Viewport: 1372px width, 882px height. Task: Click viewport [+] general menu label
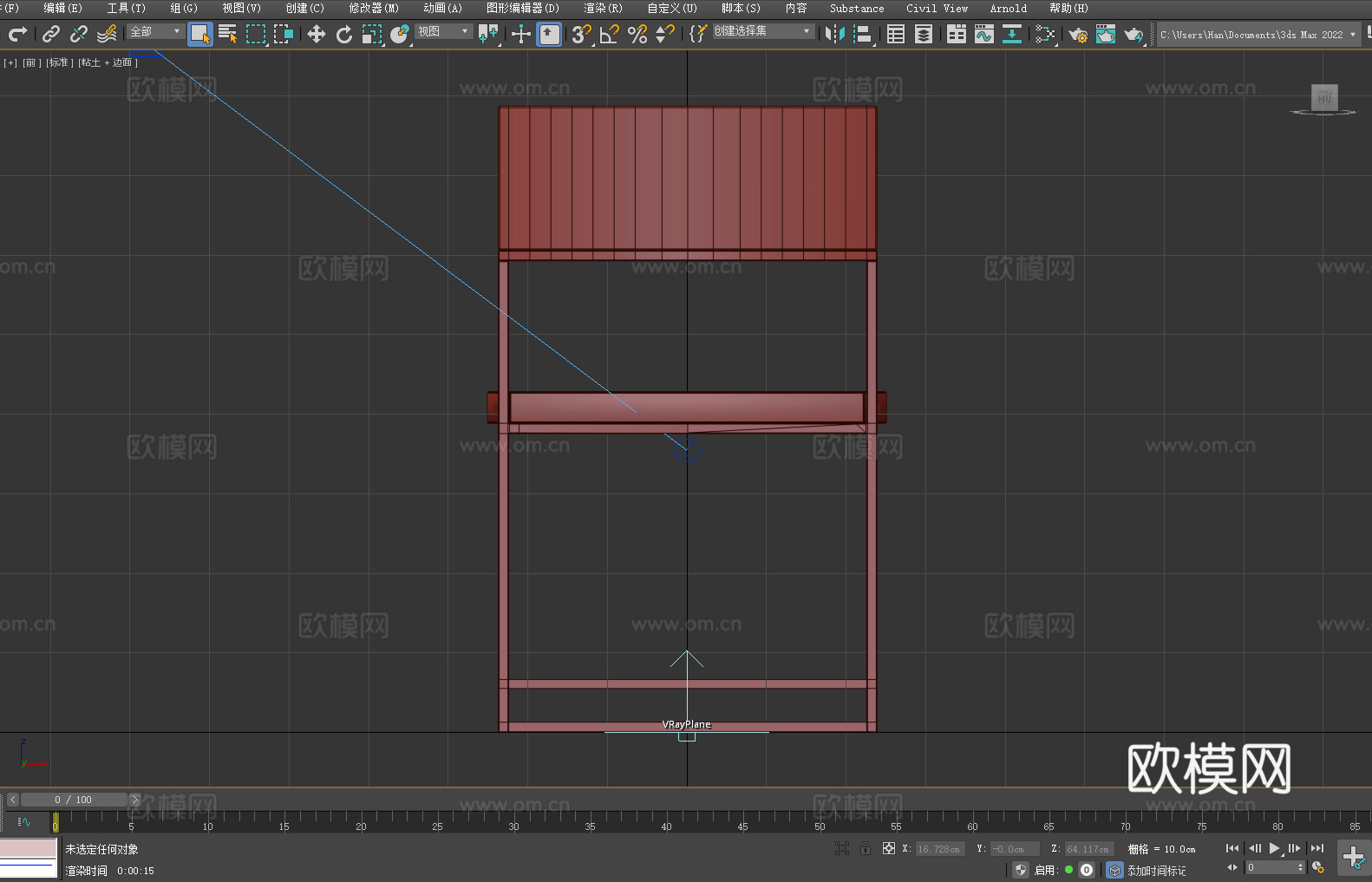(10, 62)
